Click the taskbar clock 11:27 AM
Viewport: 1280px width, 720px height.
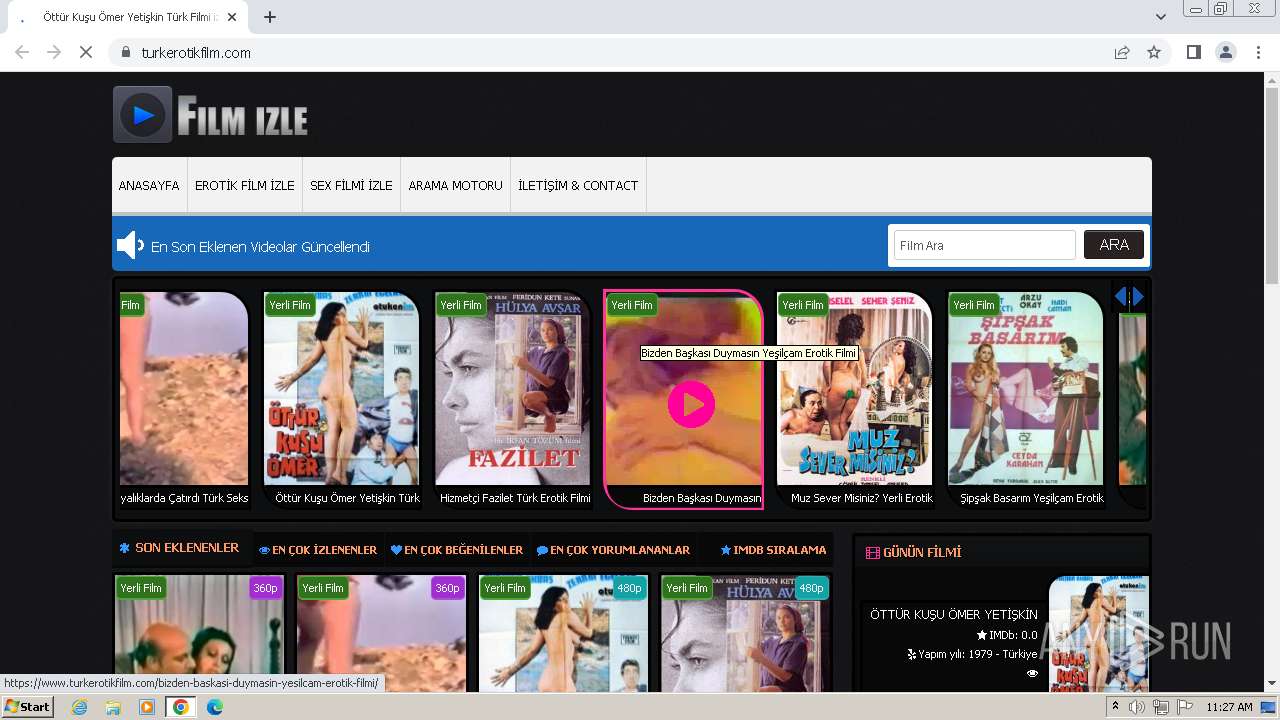click(1229, 707)
